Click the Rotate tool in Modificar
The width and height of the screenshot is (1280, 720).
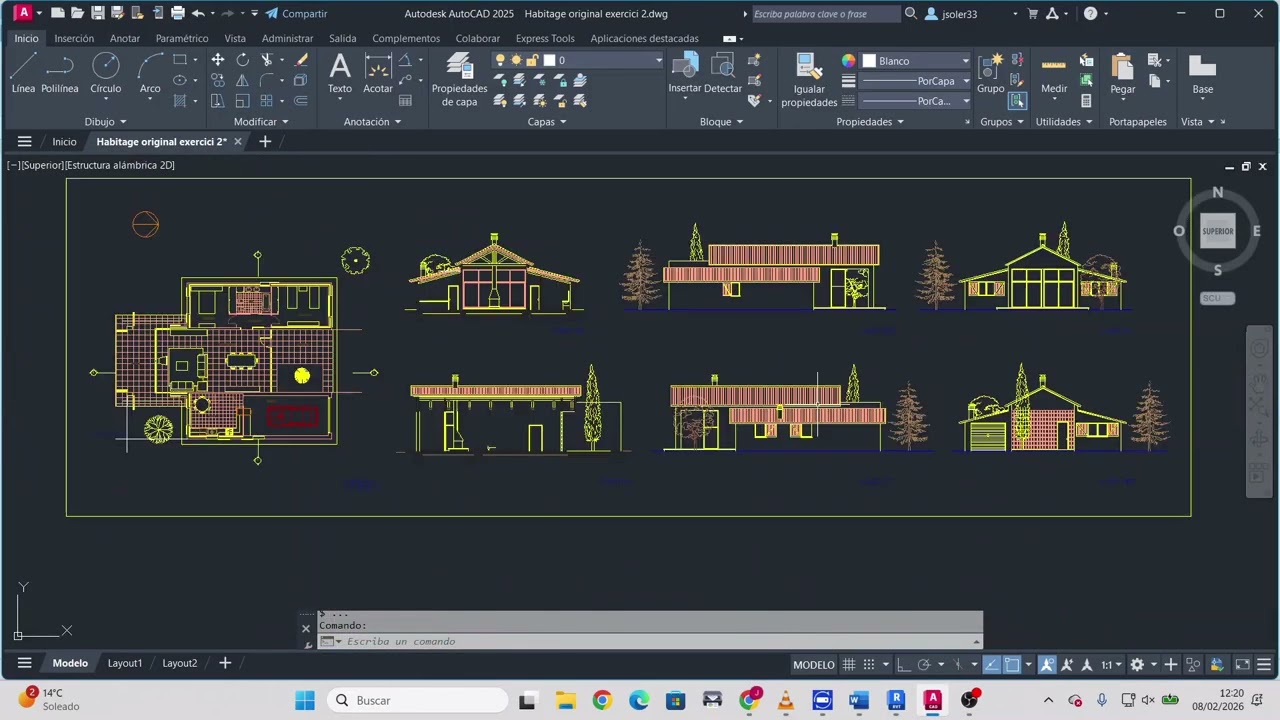pos(242,60)
